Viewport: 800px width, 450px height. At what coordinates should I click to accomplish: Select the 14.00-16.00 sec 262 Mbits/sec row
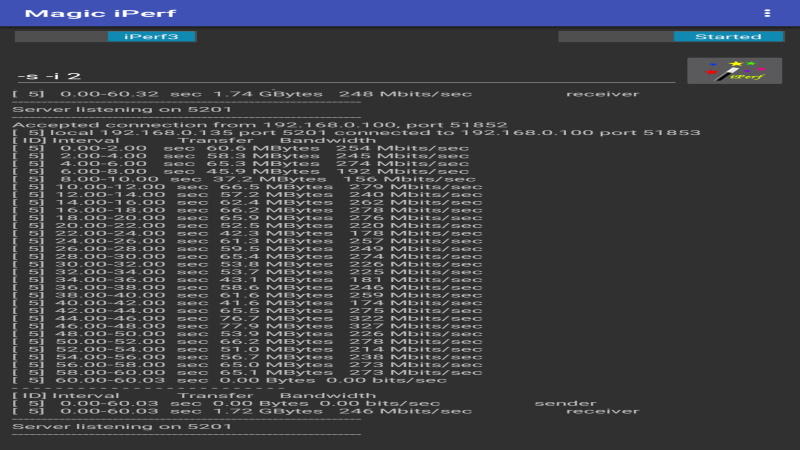tap(247, 203)
